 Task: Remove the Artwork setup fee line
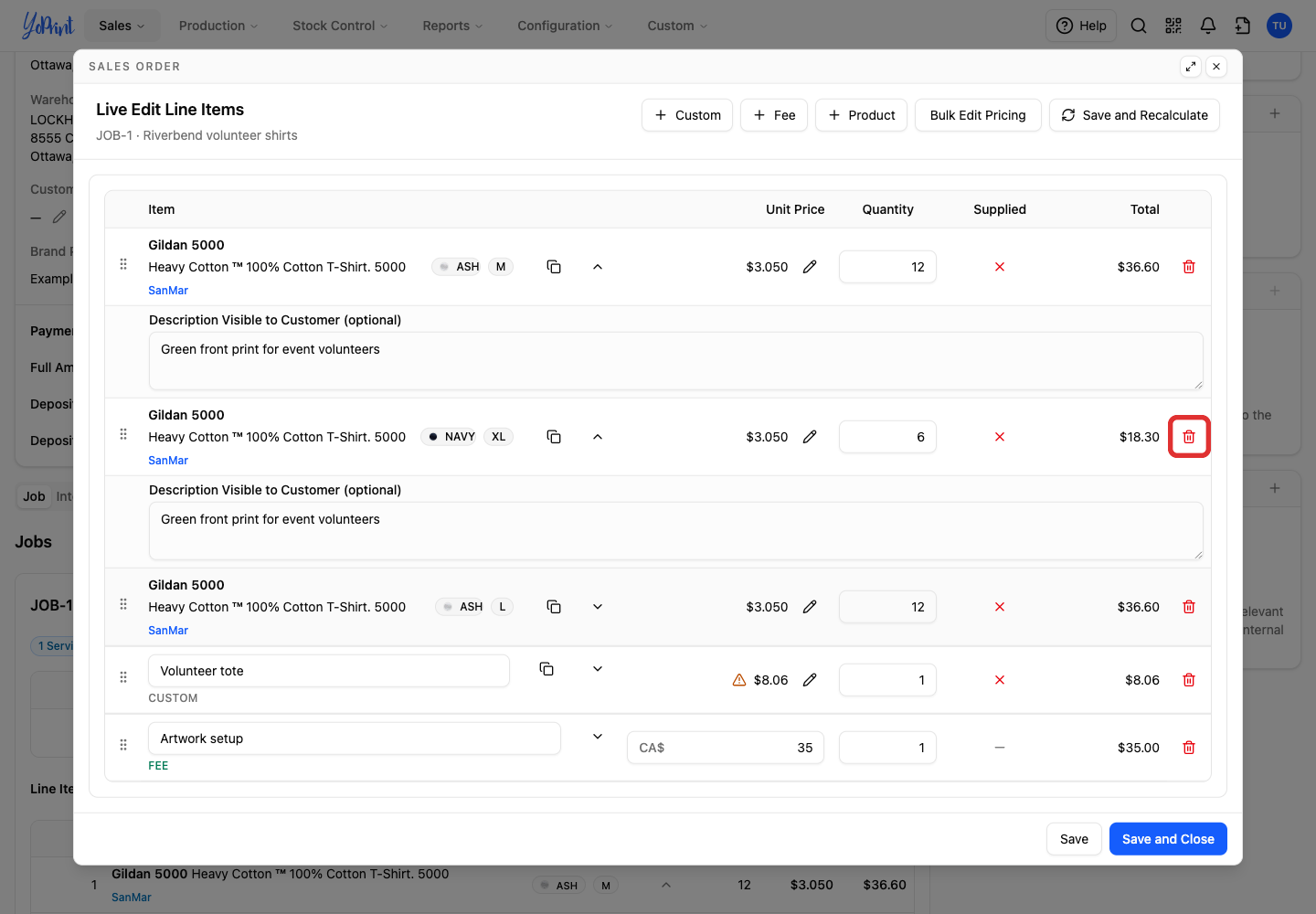(x=1189, y=748)
